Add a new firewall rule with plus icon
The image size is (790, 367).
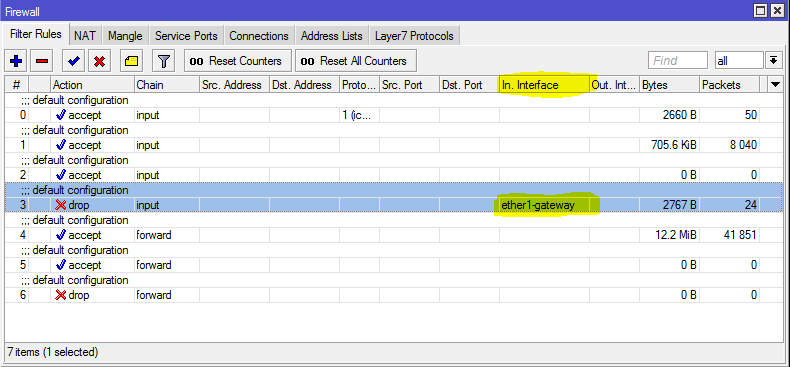tap(16, 61)
